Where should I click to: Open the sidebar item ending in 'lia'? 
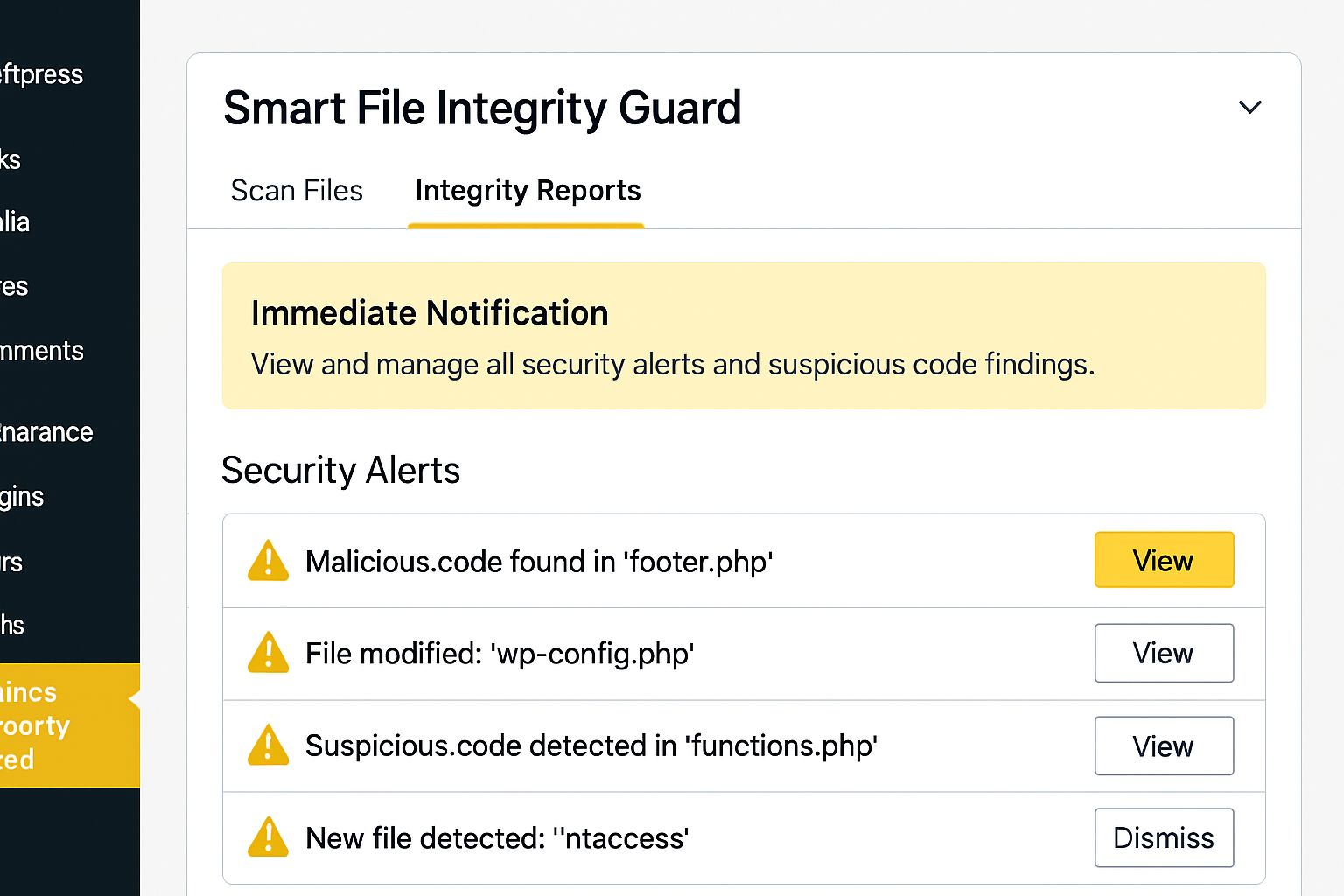coord(16,221)
